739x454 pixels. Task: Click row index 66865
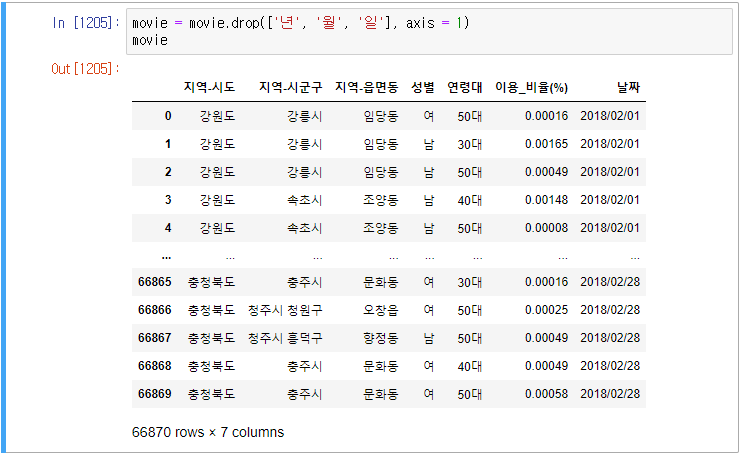pyautogui.click(x=155, y=282)
